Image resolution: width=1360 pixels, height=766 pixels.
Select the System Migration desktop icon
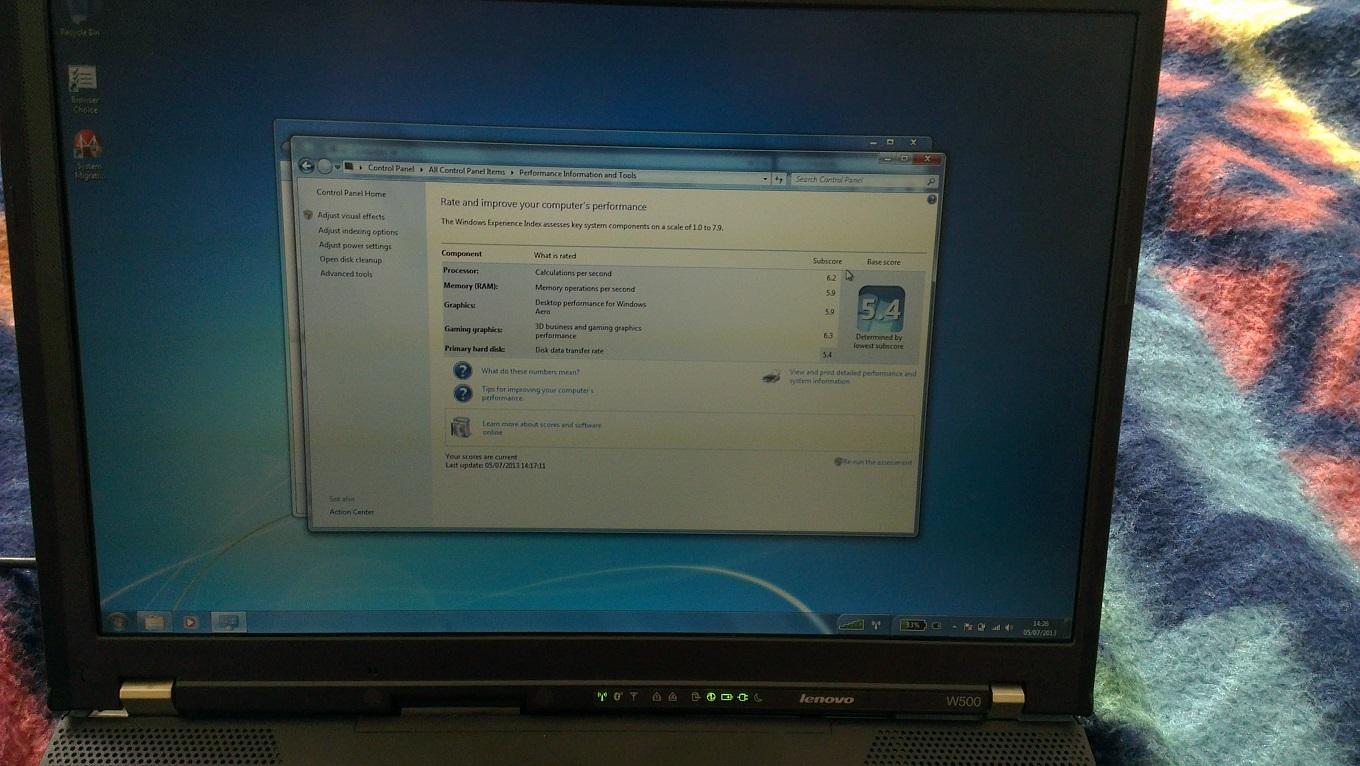(88, 155)
